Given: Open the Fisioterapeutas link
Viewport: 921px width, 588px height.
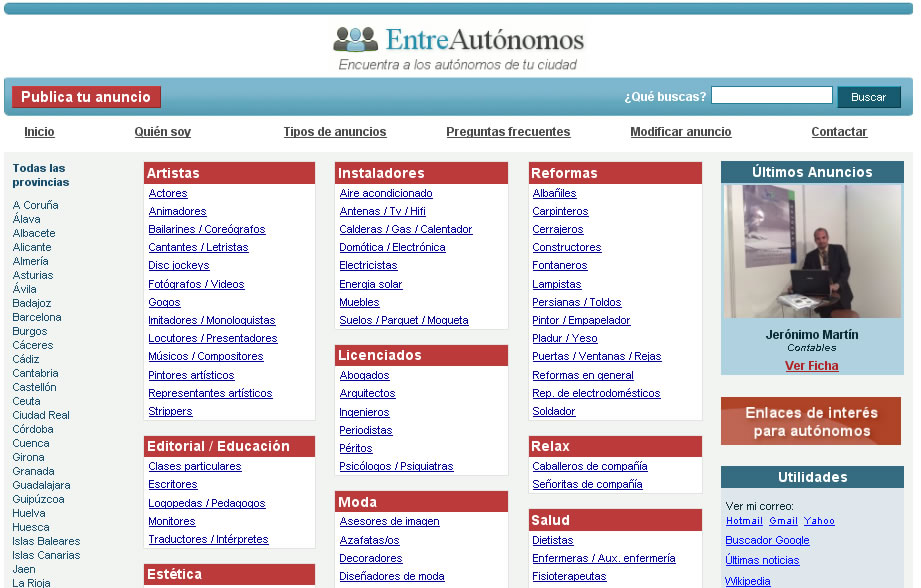Looking at the screenshot, I should pyautogui.click(x=569, y=576).
